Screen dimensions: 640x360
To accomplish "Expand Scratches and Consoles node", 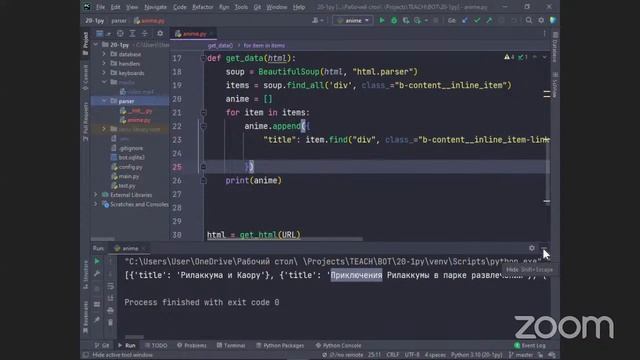I will point(96,204).
